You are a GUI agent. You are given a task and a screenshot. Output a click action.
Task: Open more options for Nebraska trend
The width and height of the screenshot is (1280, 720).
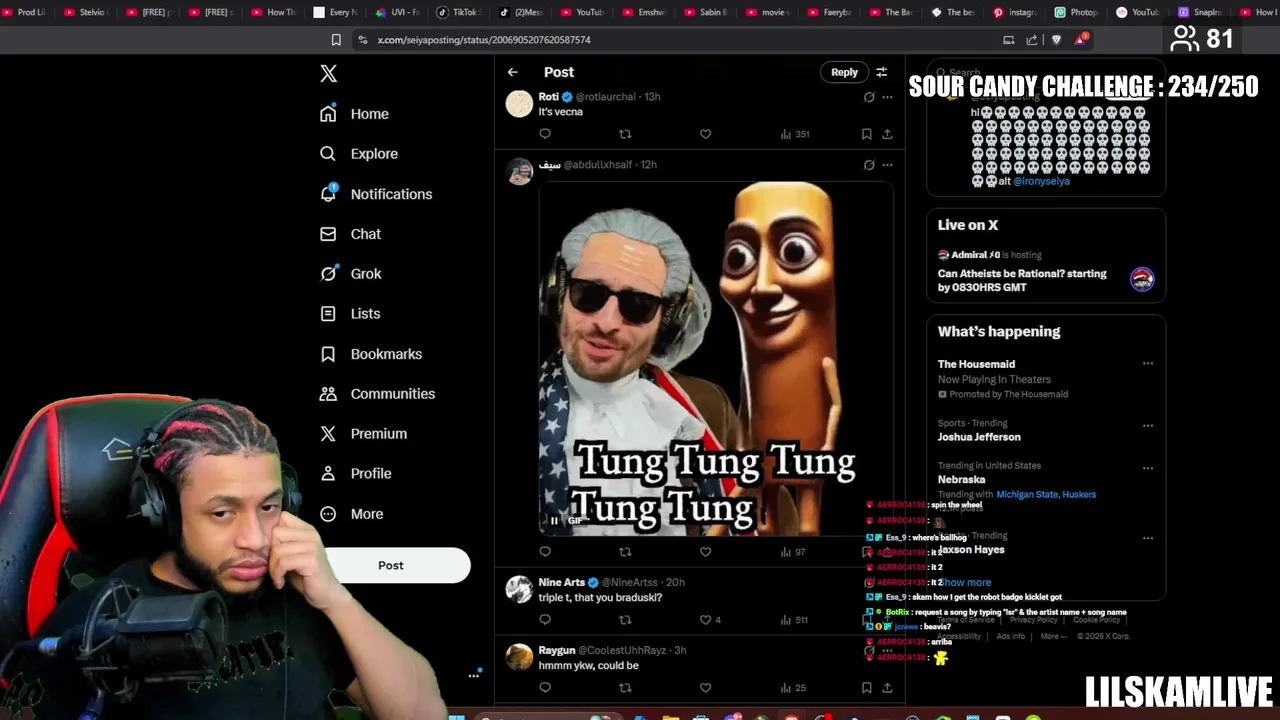click(1148, 468)
